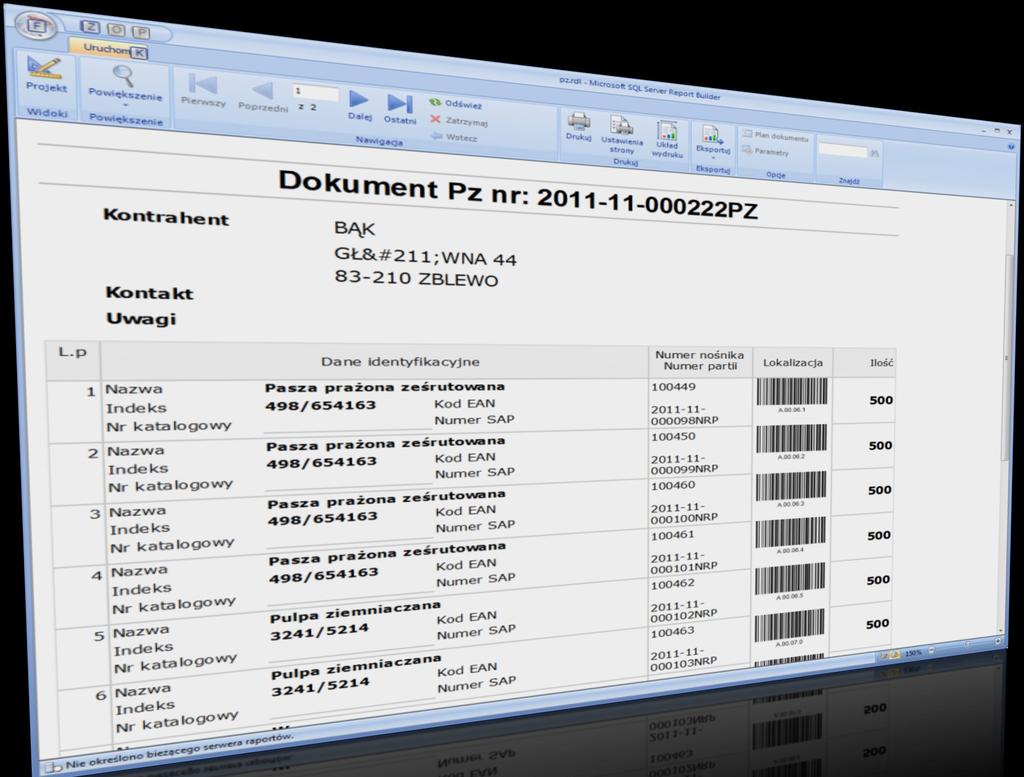The height and width of the screenshot is (777, 1024).
Task: Click the run view icon in status bar
Action: (893, 654)
